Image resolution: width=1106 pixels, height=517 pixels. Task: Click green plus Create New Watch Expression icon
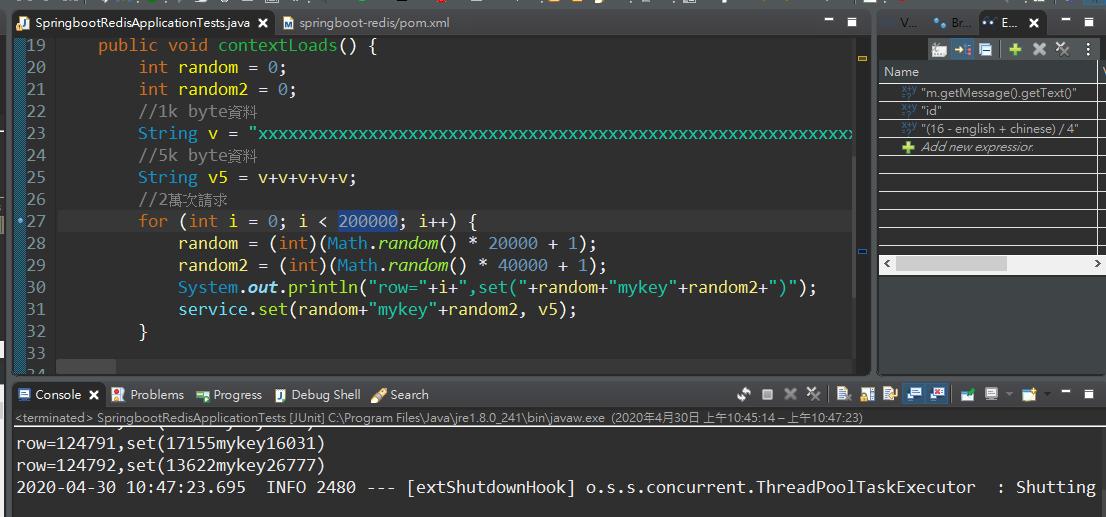click(1015, 49)
